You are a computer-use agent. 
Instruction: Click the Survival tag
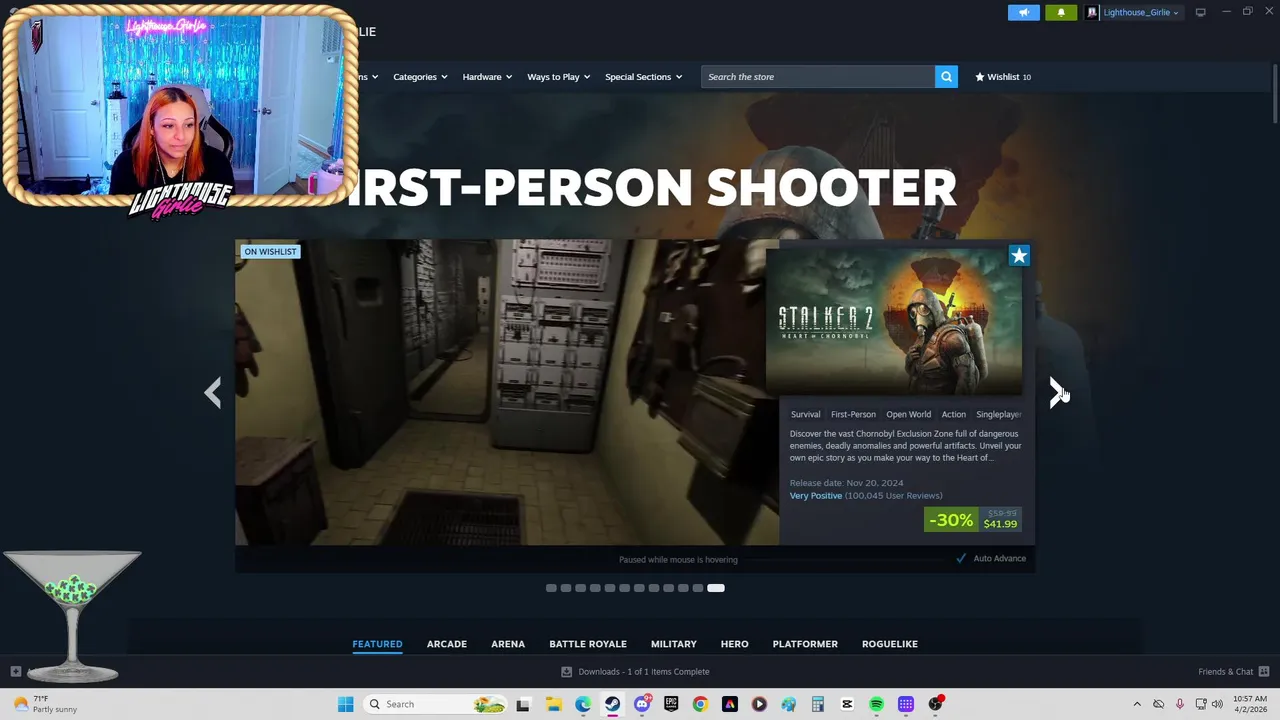[x=805, y=414]
